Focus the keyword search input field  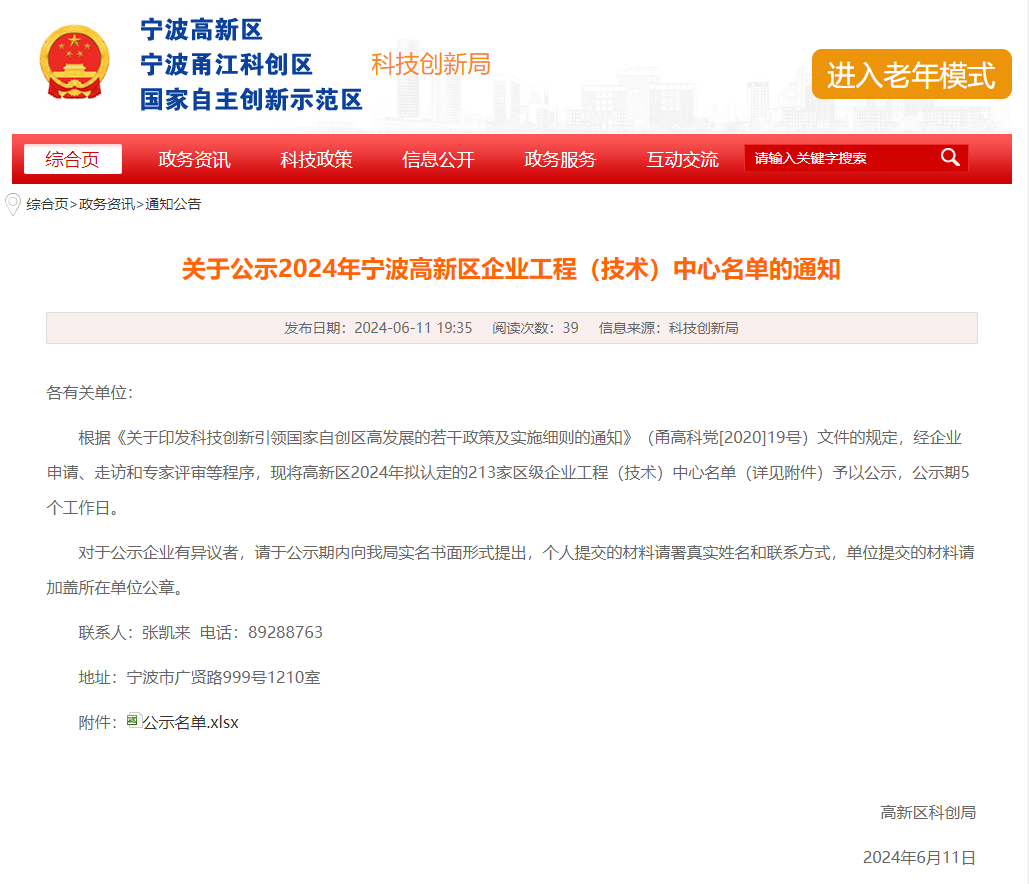(838, 158)
